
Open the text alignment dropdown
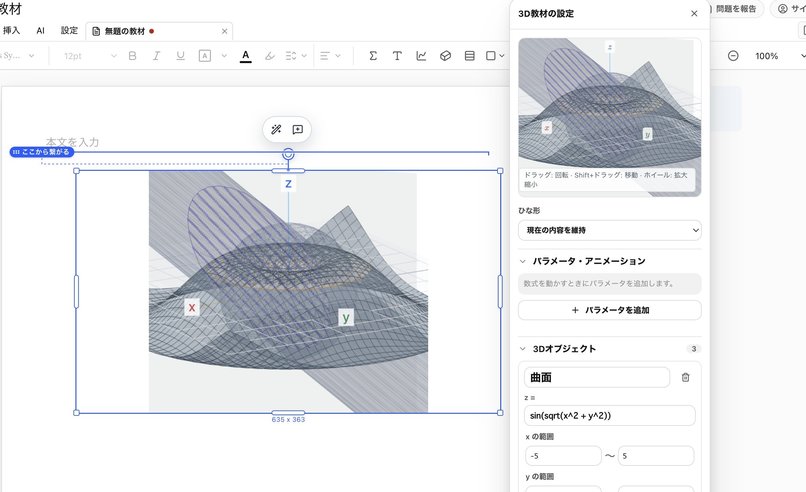point(330,56)
